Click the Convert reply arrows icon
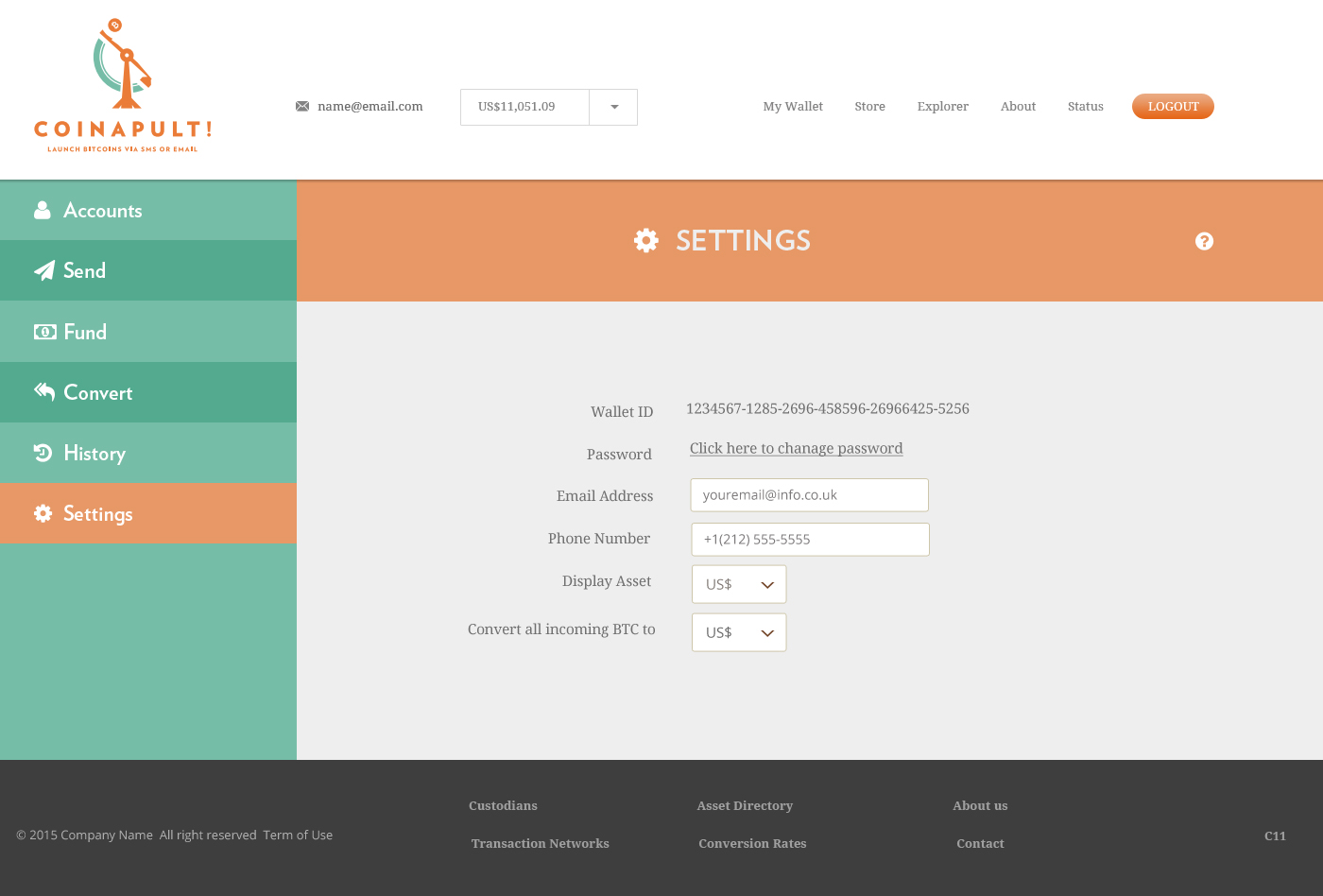This screenshot has width=1323, height=896. pos(44,391)
